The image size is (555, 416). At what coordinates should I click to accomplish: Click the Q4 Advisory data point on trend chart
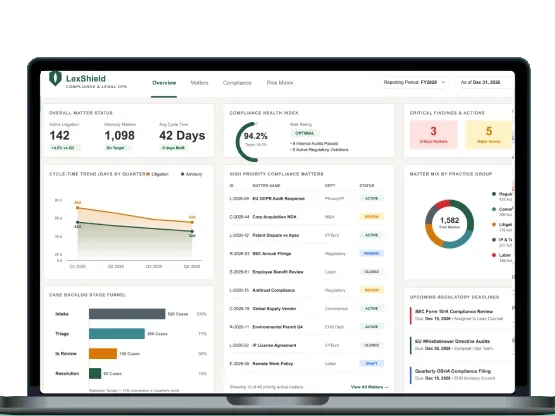pyautogui.click(x=192, y=231)
